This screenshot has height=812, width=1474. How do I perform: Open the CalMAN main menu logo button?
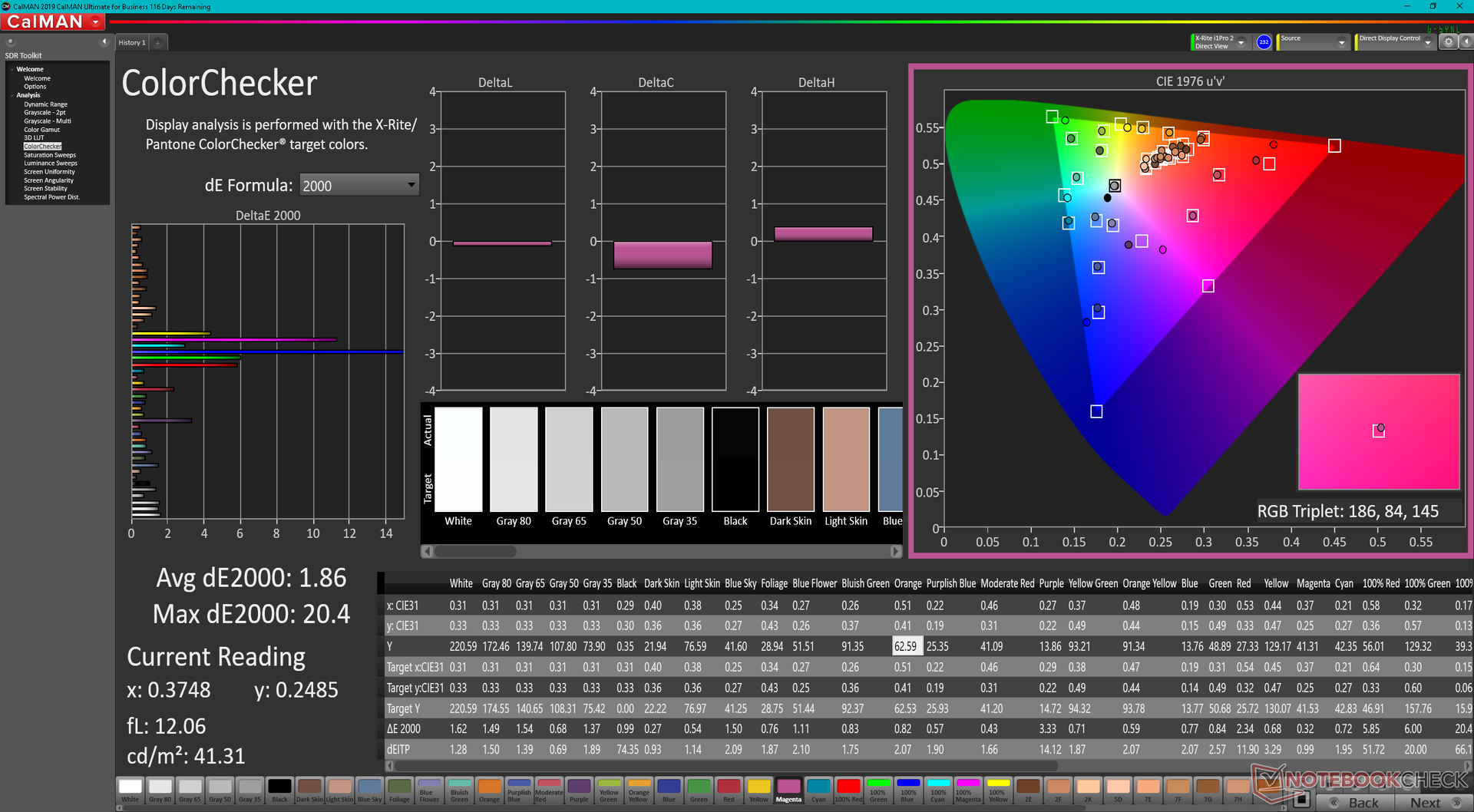[54, 22]
